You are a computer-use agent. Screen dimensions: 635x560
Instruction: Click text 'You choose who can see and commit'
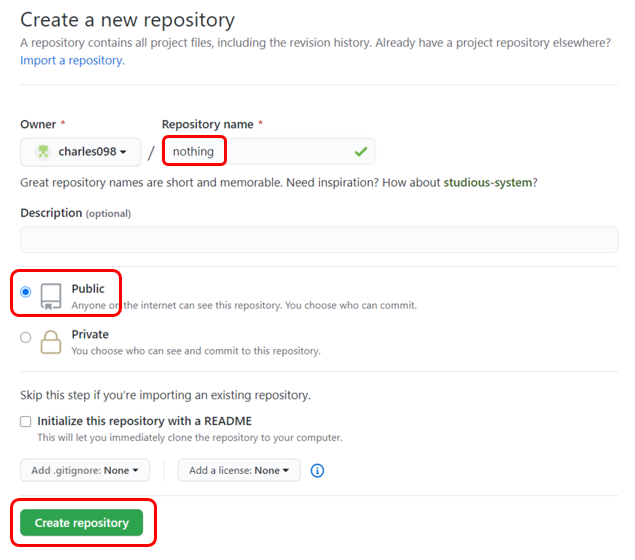[x=196, y=351]
